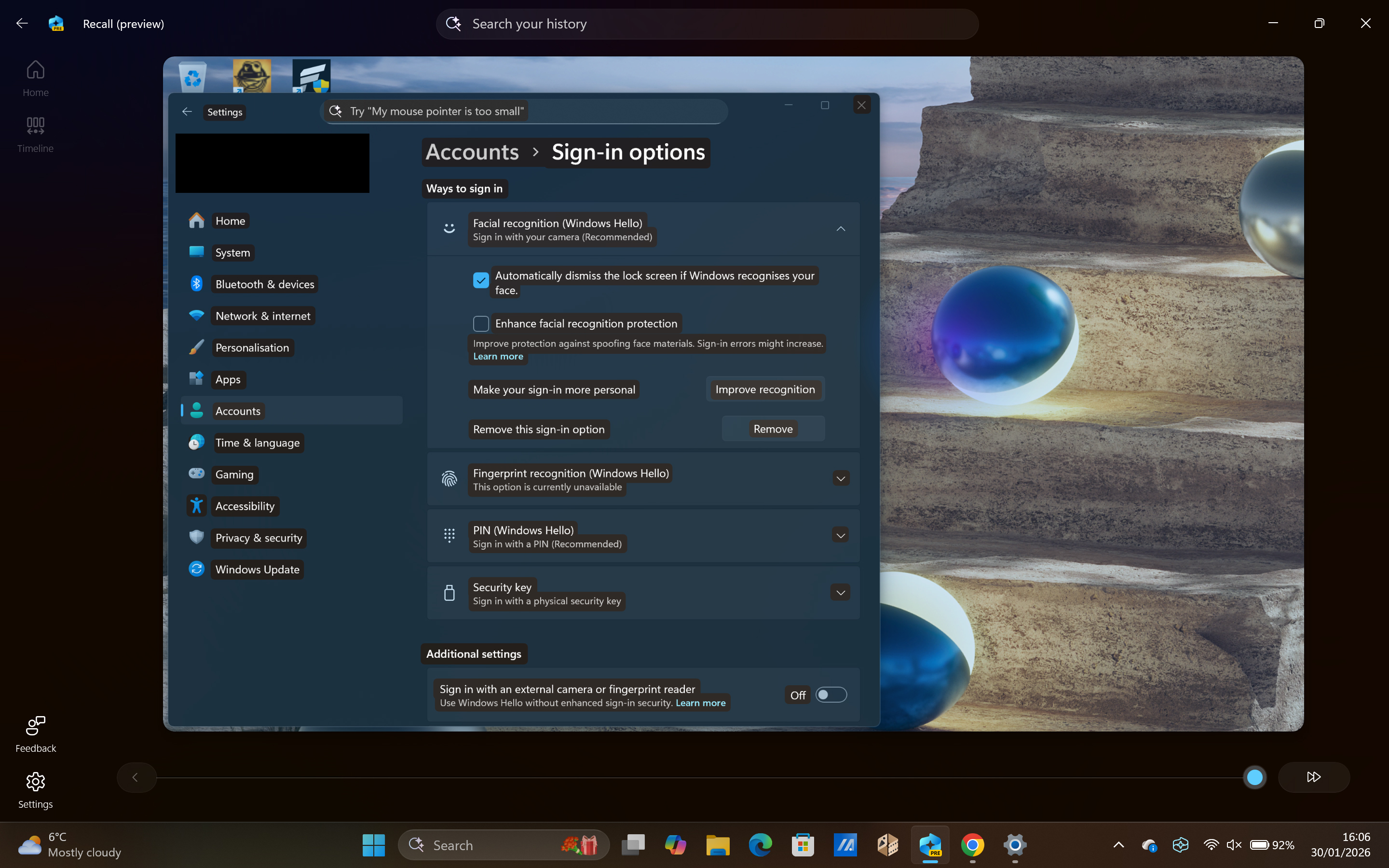Expand the PIN (Windows Hello) section
Image resolution: width=1389 pixels, height=868 pixels.
(x=840, y=534)
